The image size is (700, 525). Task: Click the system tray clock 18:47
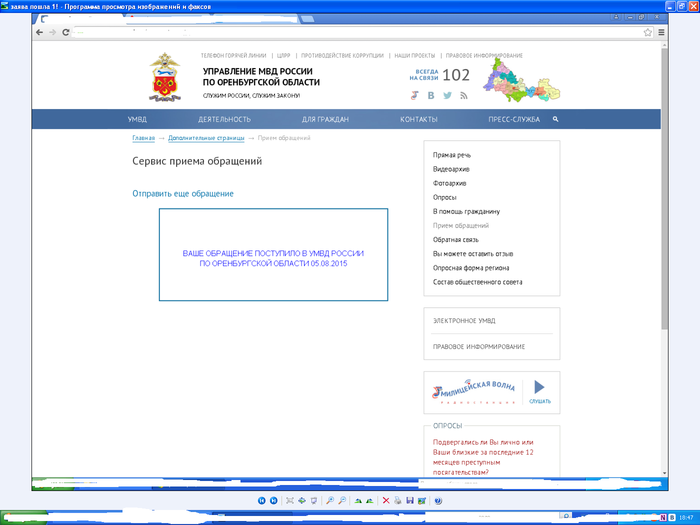(687, 517)
